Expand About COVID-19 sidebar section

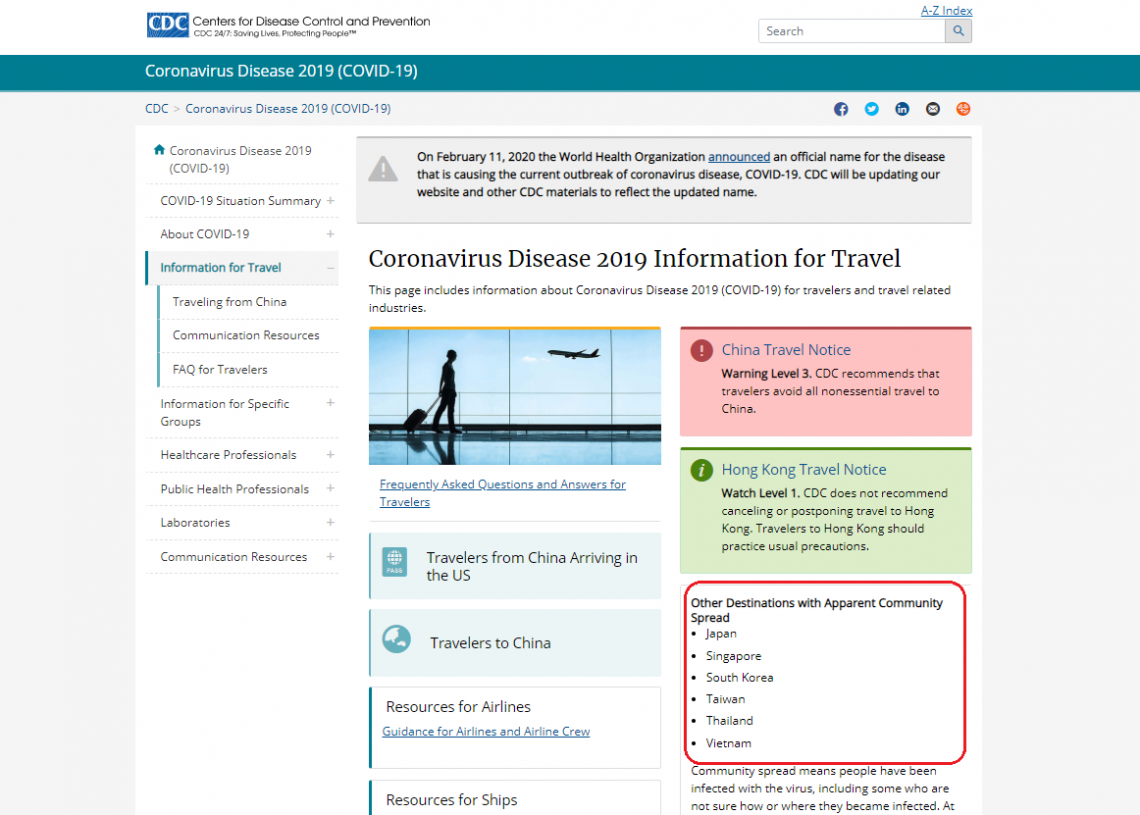pos(330,234)
